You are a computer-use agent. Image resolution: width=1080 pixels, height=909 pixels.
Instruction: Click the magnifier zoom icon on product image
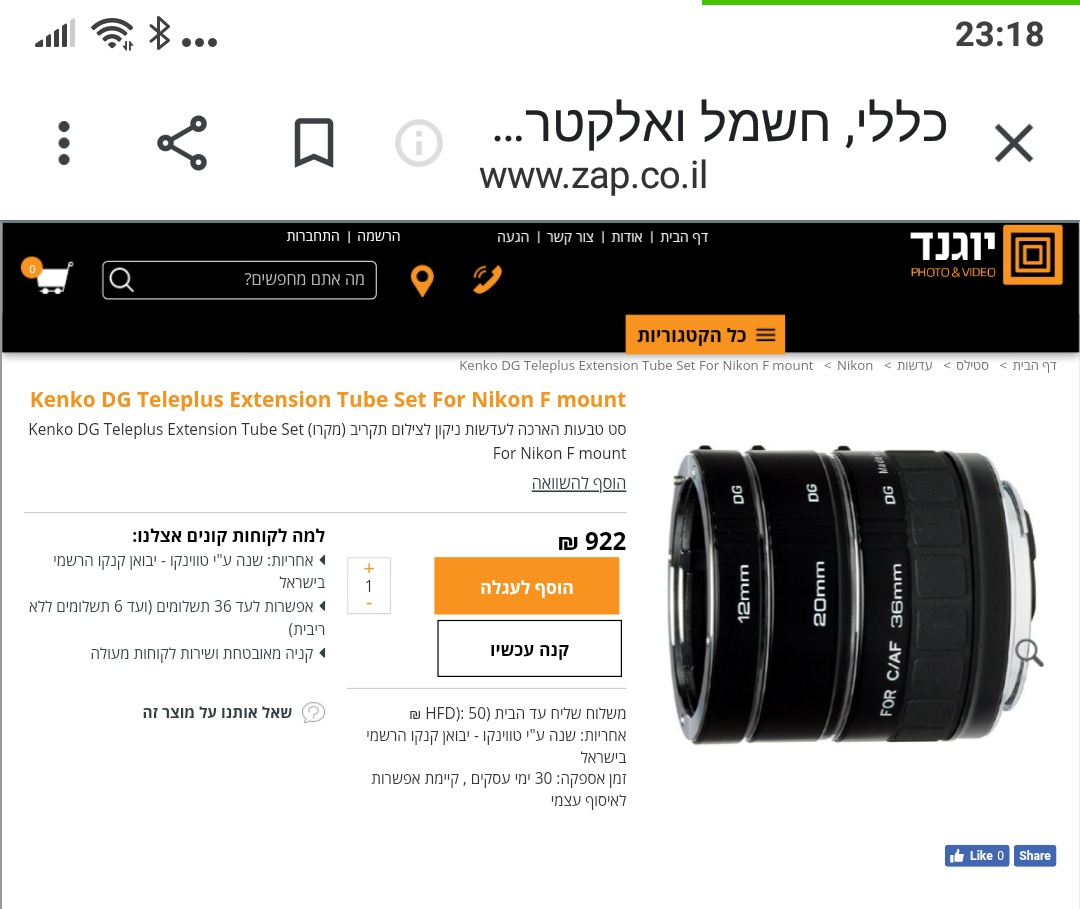(x=1030, y=652)
